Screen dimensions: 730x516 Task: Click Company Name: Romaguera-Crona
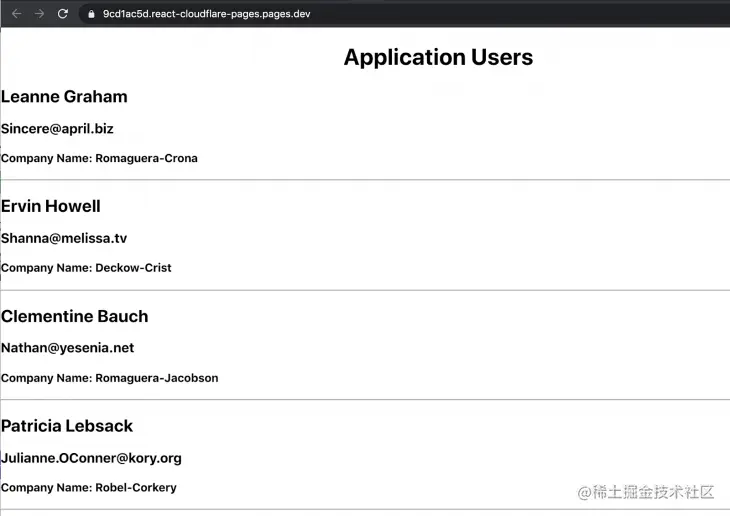tap(99, 158)
